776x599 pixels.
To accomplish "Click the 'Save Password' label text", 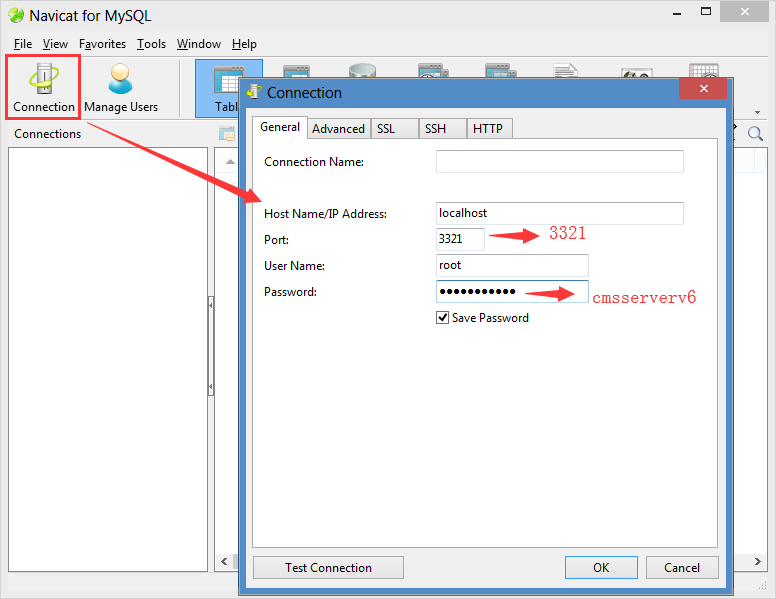I will [x=490, y=318].
